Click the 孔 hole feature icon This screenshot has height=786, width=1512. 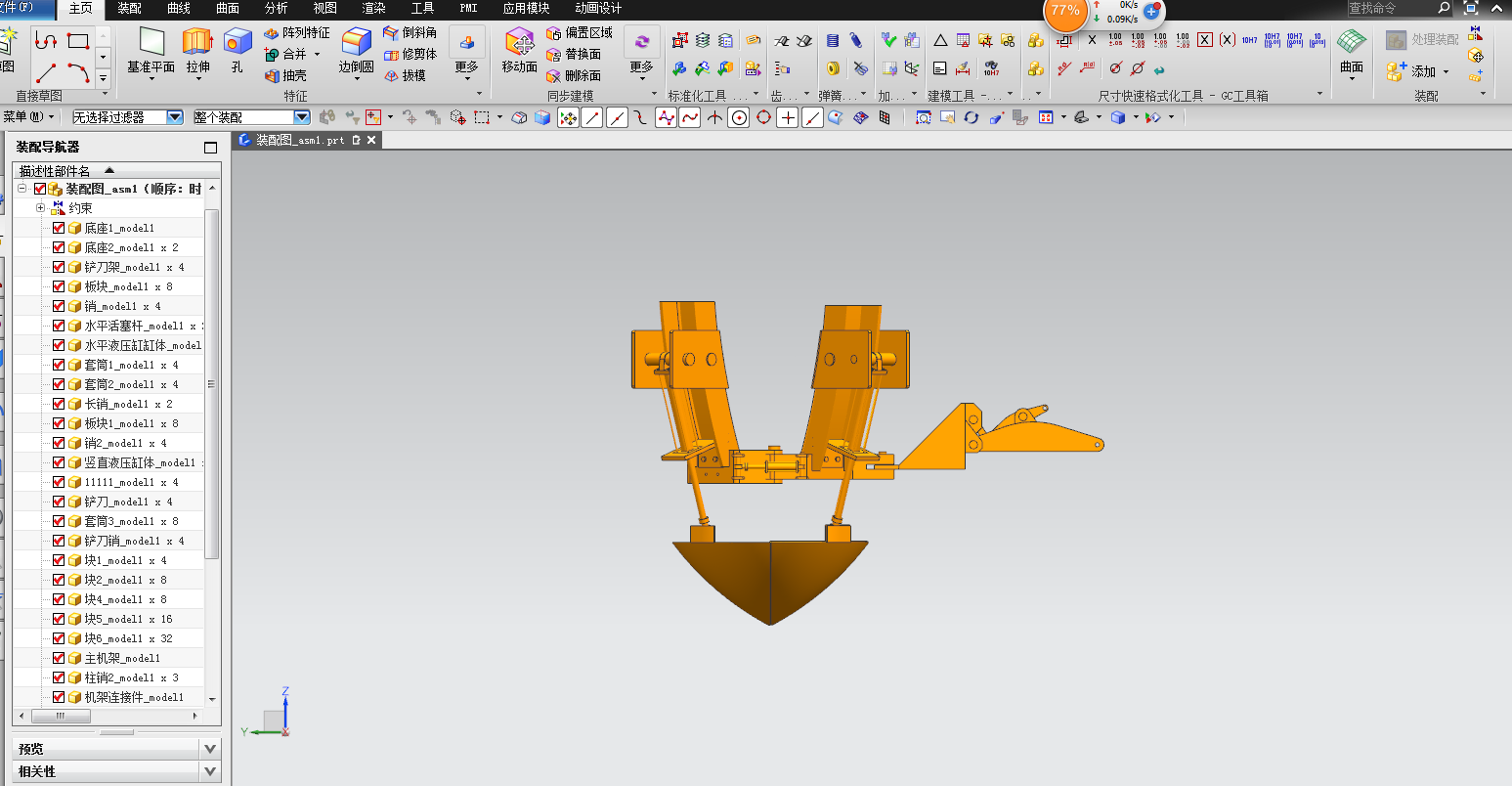[x=238, y=41]
